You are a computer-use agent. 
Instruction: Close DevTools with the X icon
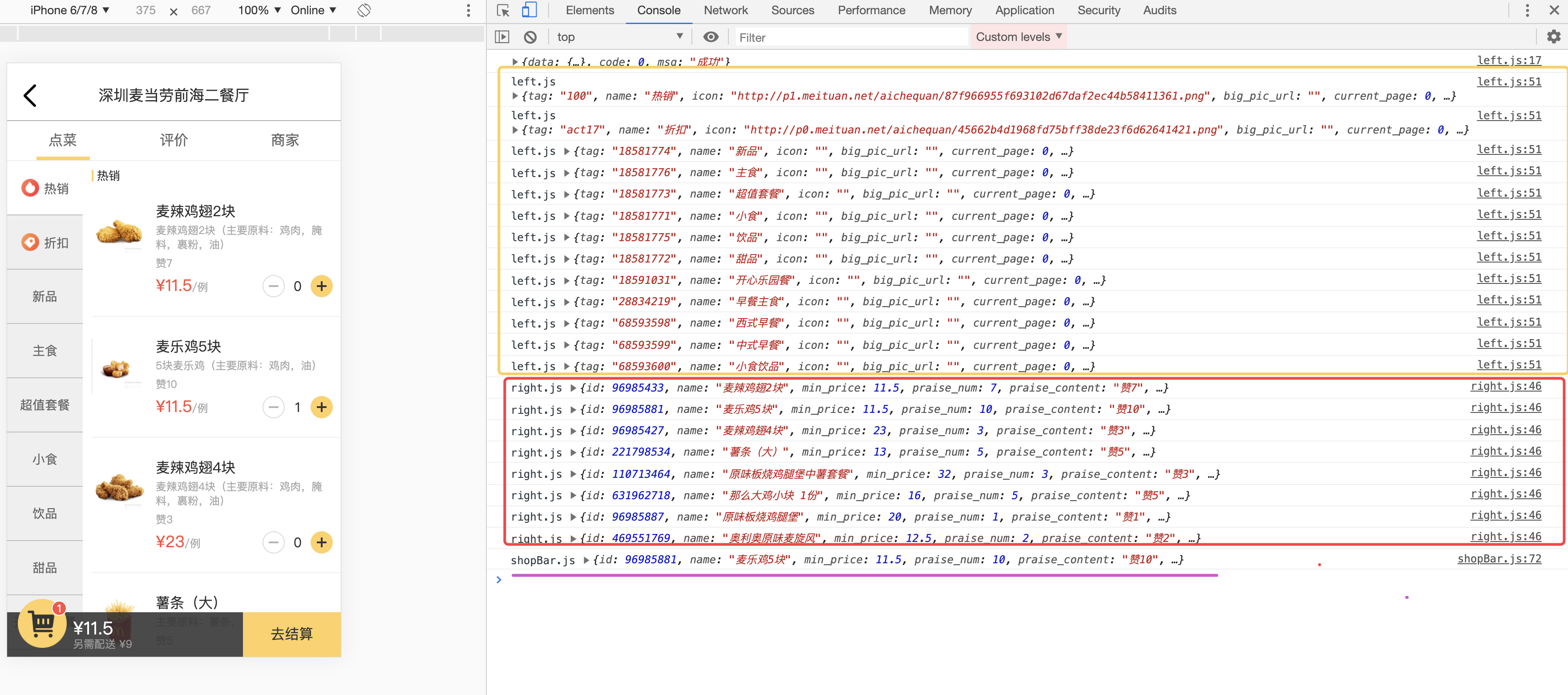1554,10
